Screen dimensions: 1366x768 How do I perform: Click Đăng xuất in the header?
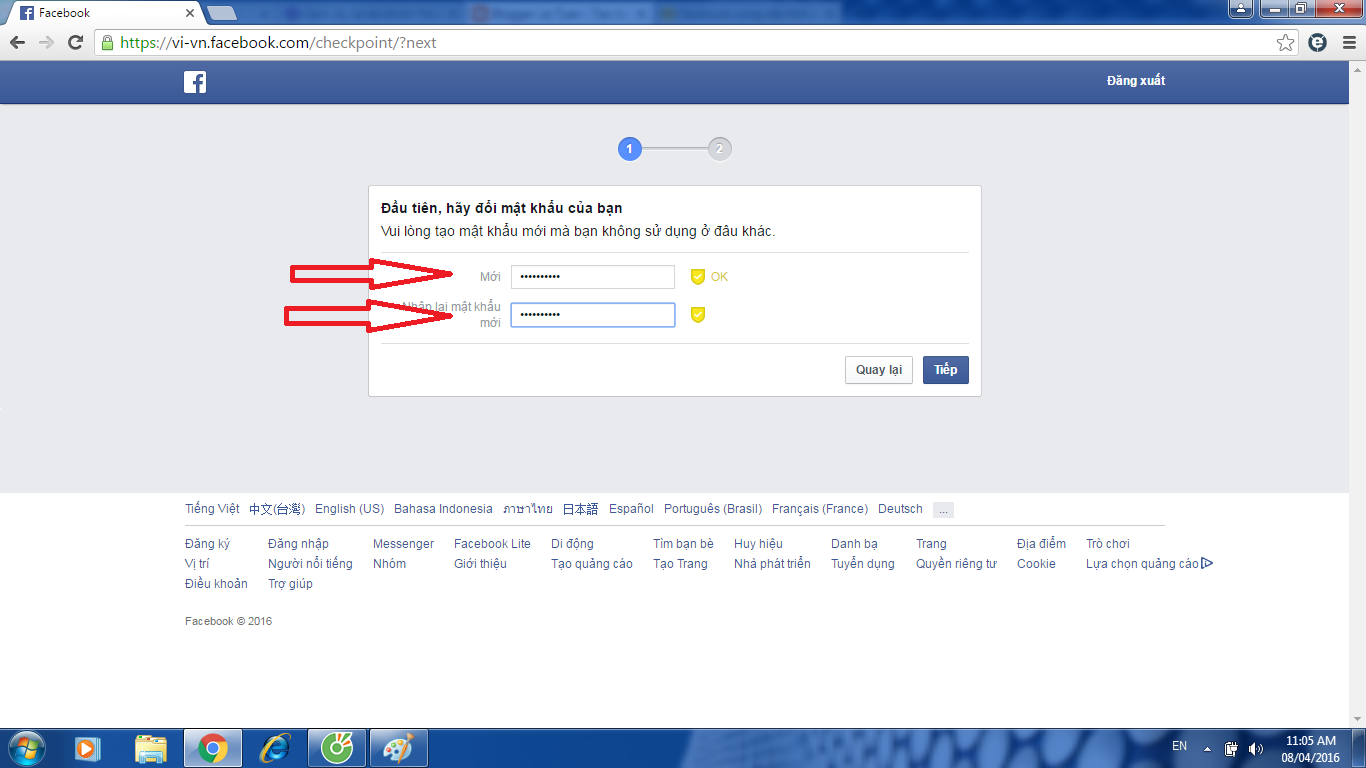point(1136,81)
